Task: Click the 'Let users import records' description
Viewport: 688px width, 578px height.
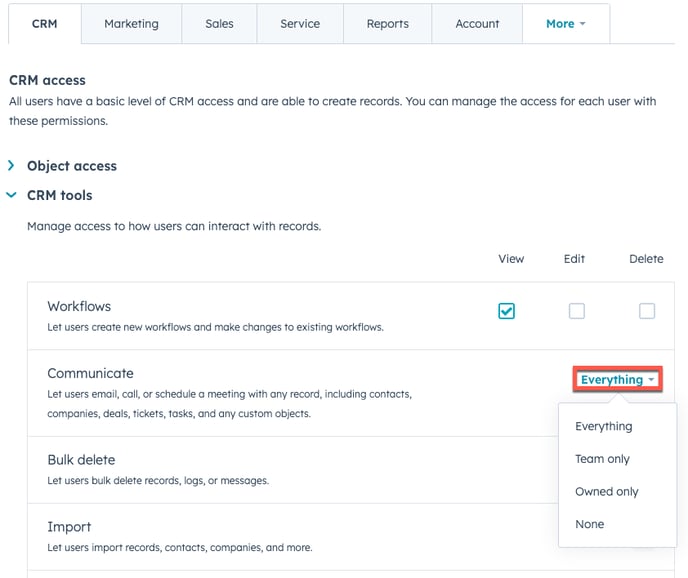Action: (180, 547)
